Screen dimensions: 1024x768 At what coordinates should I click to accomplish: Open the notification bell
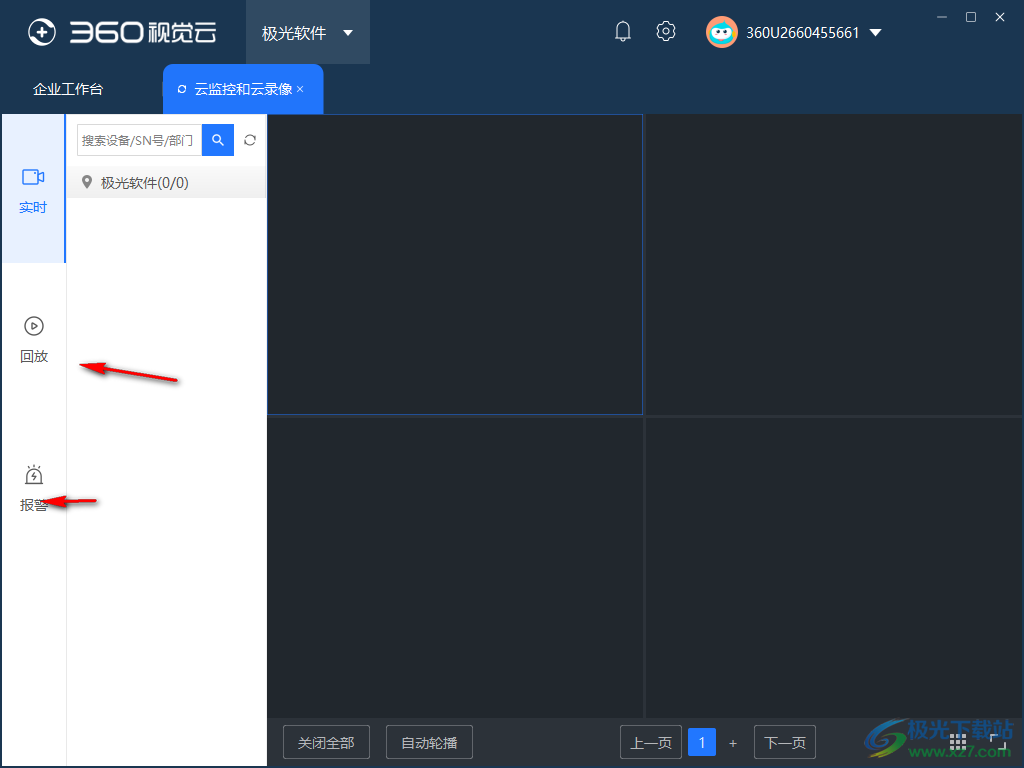coord(622,31)
